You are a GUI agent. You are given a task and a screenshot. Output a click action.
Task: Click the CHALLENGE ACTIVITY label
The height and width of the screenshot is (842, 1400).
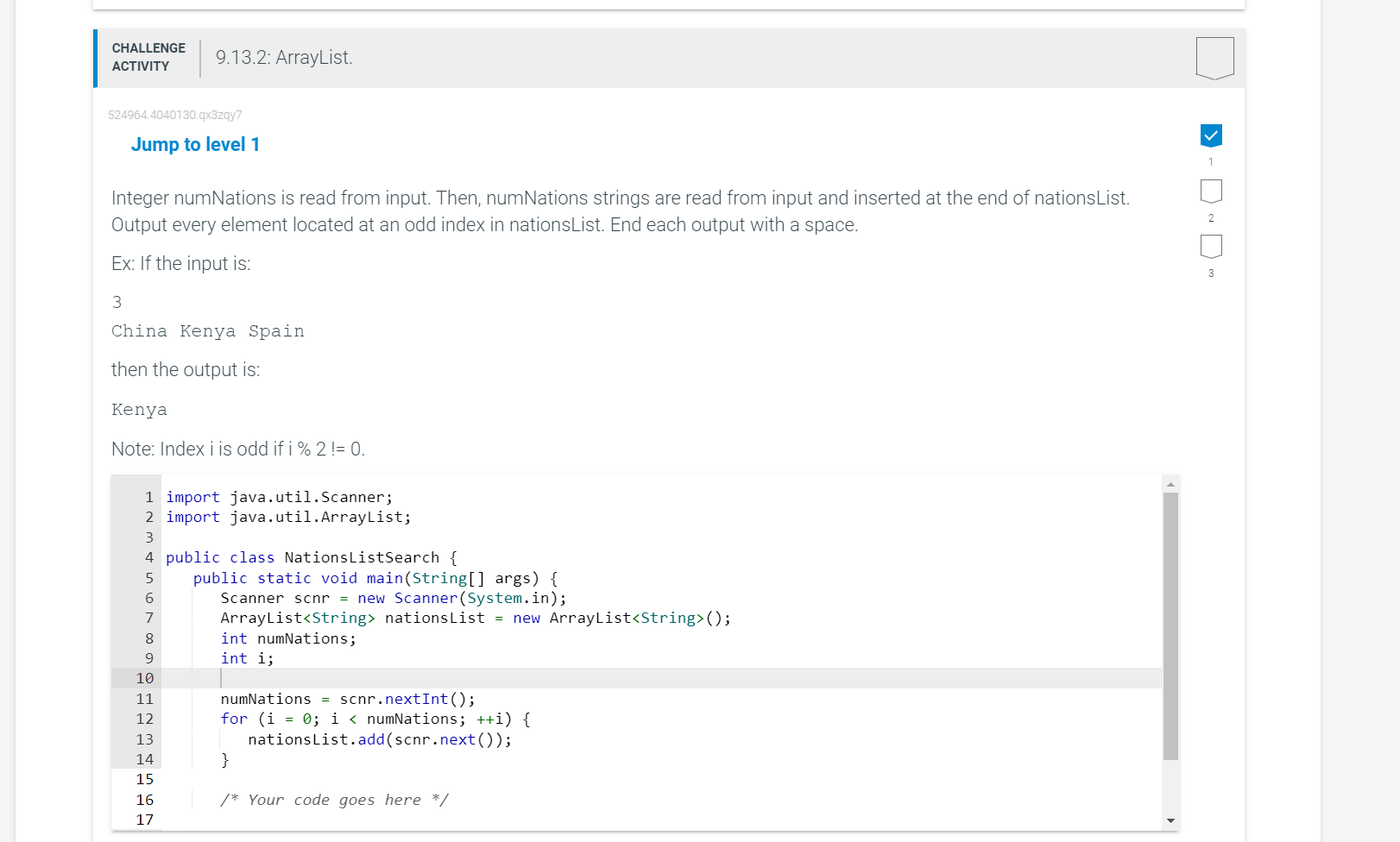(x=147, y=57)
